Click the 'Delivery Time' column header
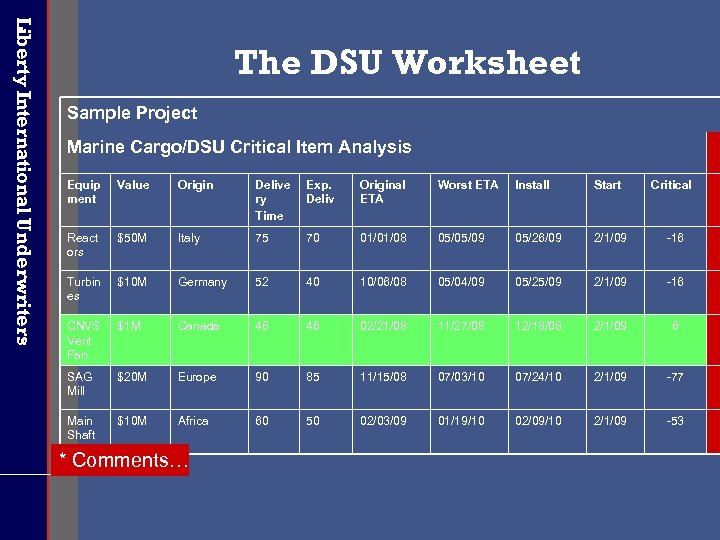This screenshot has width=720, height=540. pos(274,200)
